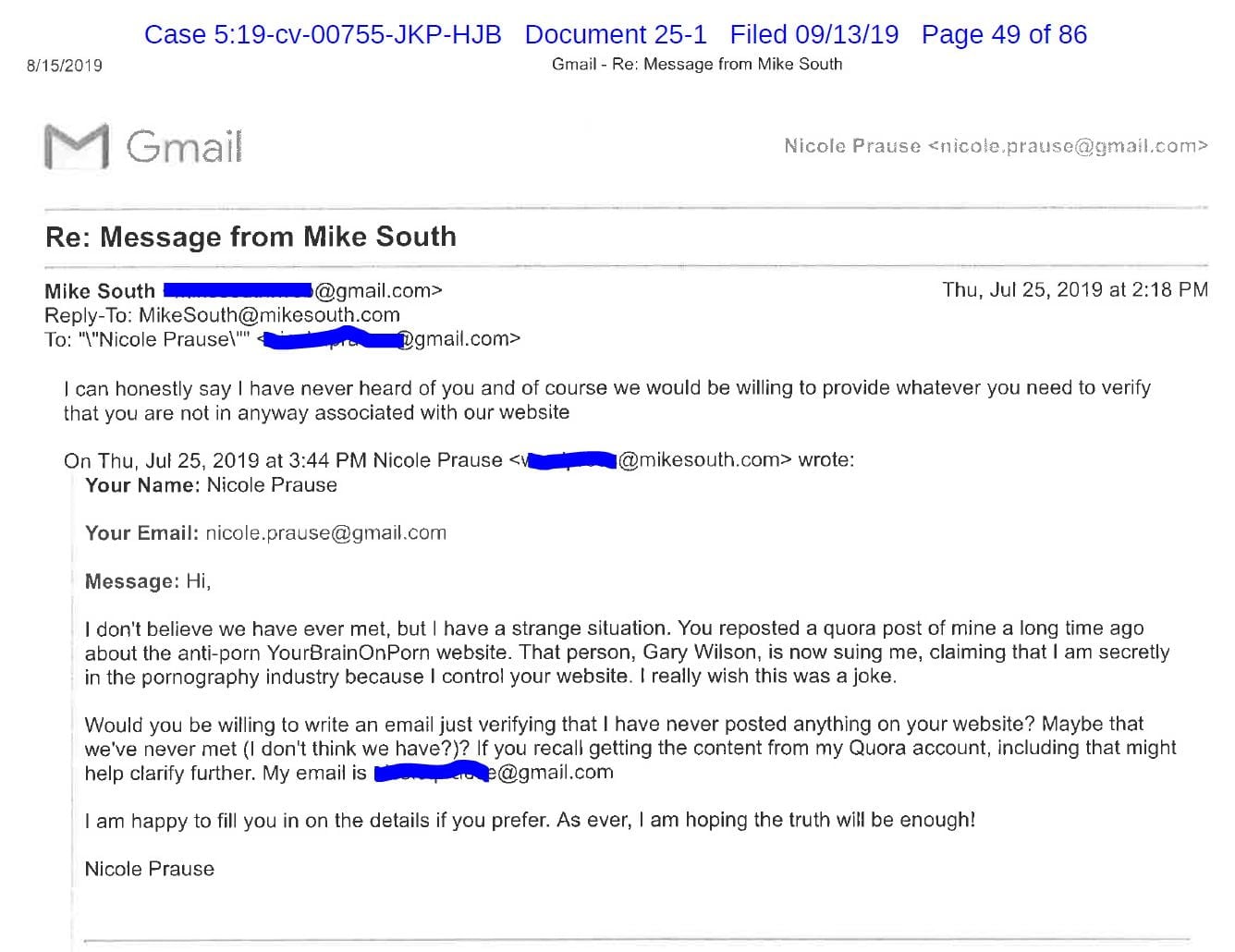Click the bold Your Name label
1235x952 pixels.
142,485
